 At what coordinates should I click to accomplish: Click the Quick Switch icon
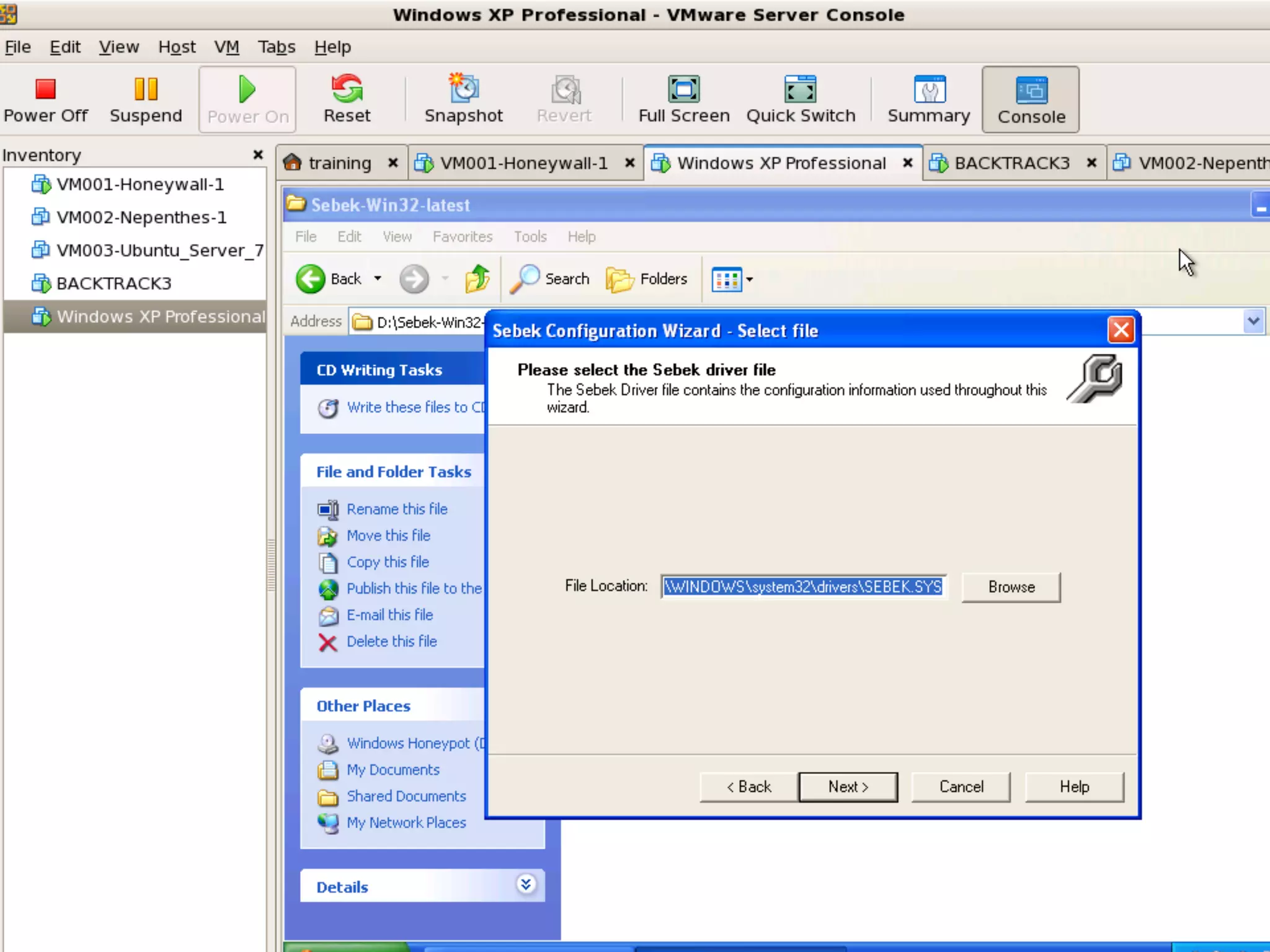800,99
